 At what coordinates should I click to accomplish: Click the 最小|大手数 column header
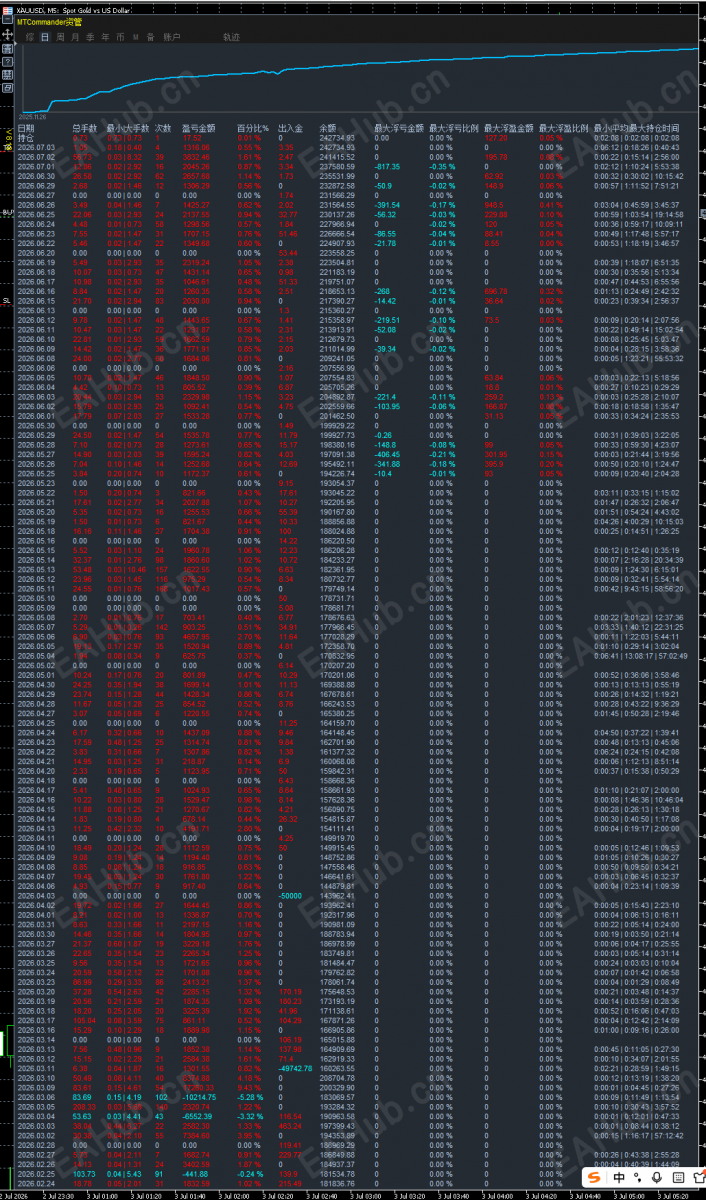[x=129, y=128]
